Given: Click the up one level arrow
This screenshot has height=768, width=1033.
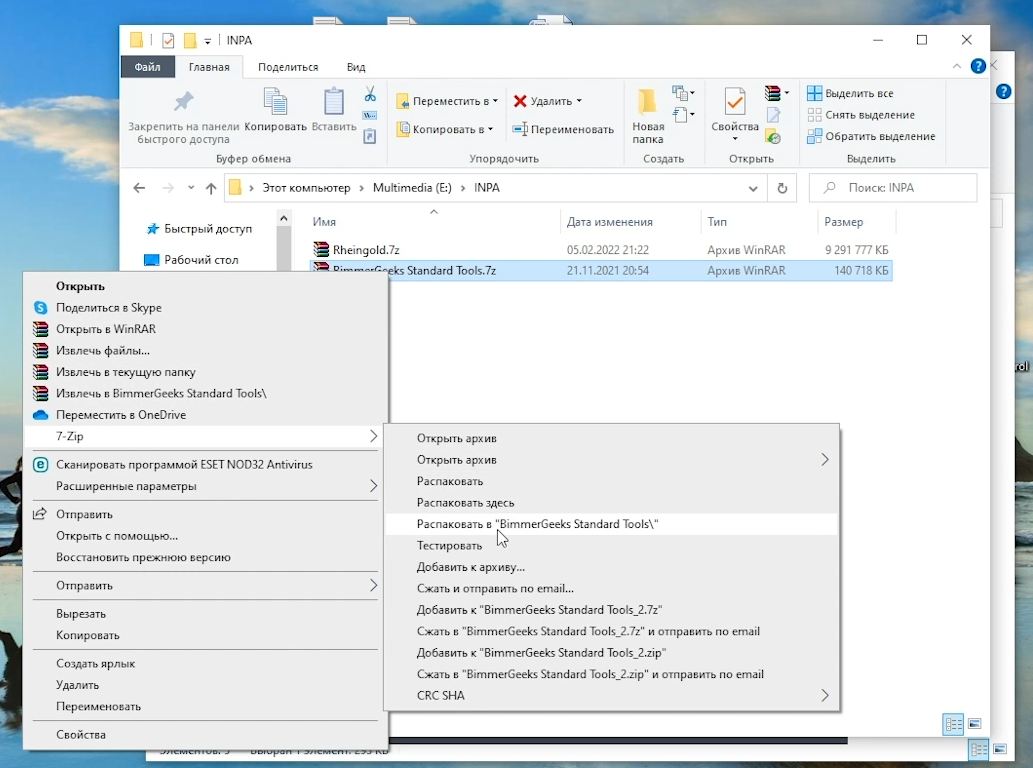Looking at the screenshot, I should pos(211,188).
